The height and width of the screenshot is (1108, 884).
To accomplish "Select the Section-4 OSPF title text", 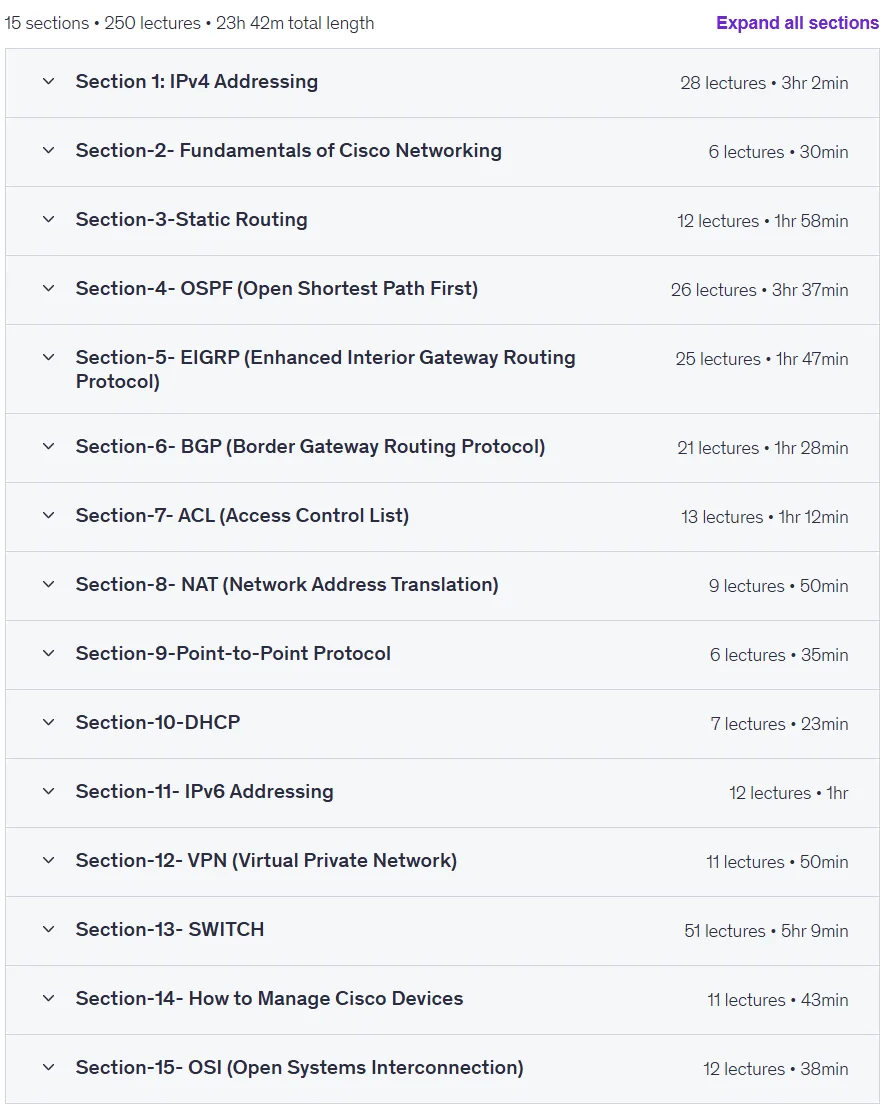I will pyautogui.click(x=277, y=289).
